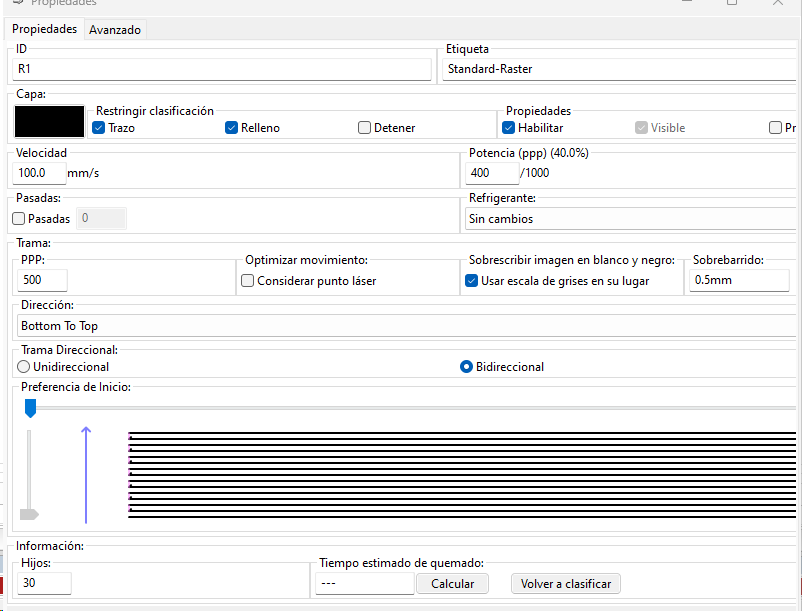Enable the Pasadas checkbox
The image size is (802, 611).
coord(18,219)
